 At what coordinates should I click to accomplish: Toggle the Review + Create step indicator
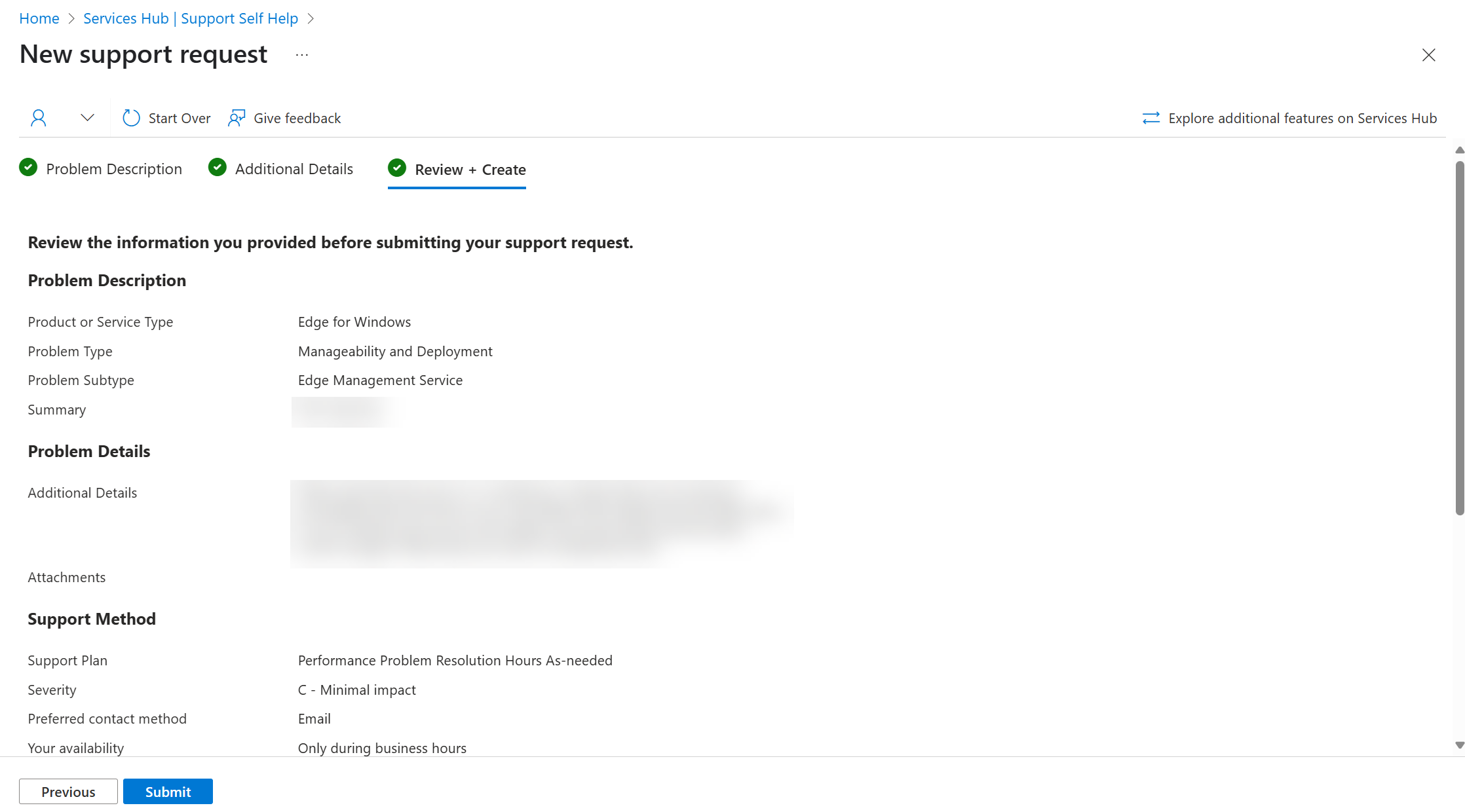pyautogui.click(x=457, y=169)
